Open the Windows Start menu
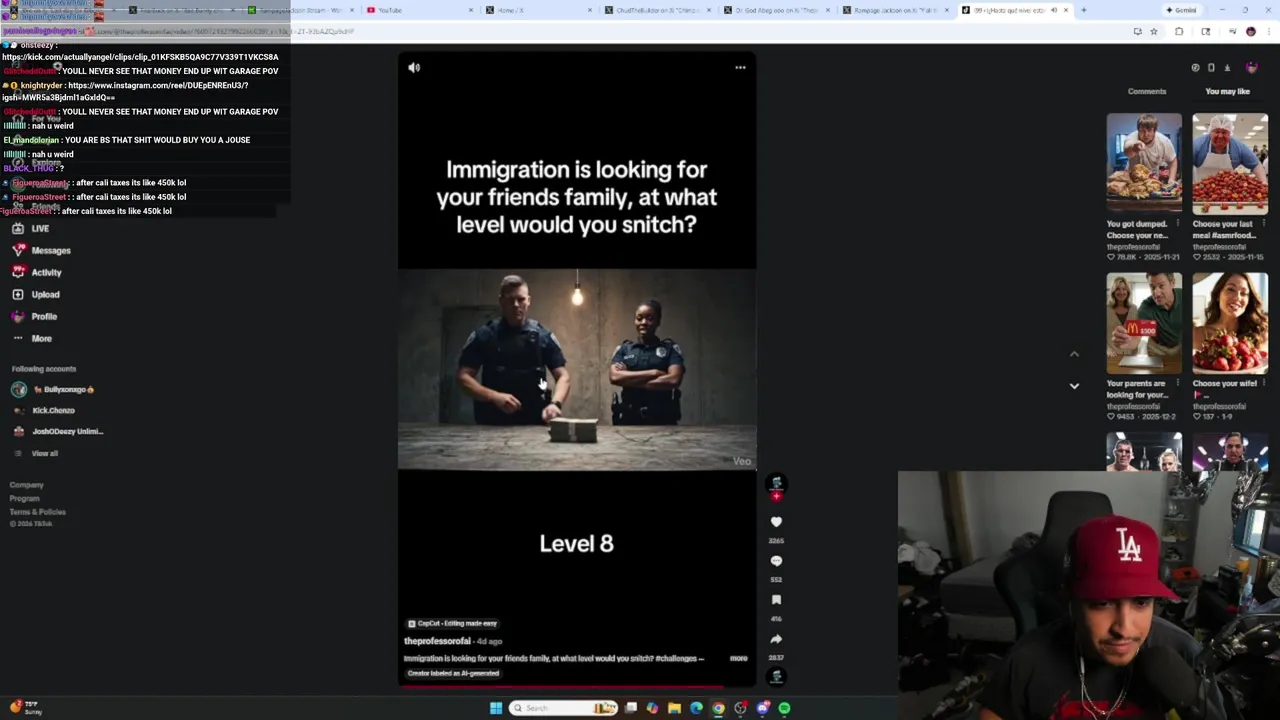This screenshot has height=720, width=1280. click(x=496, y=708)
